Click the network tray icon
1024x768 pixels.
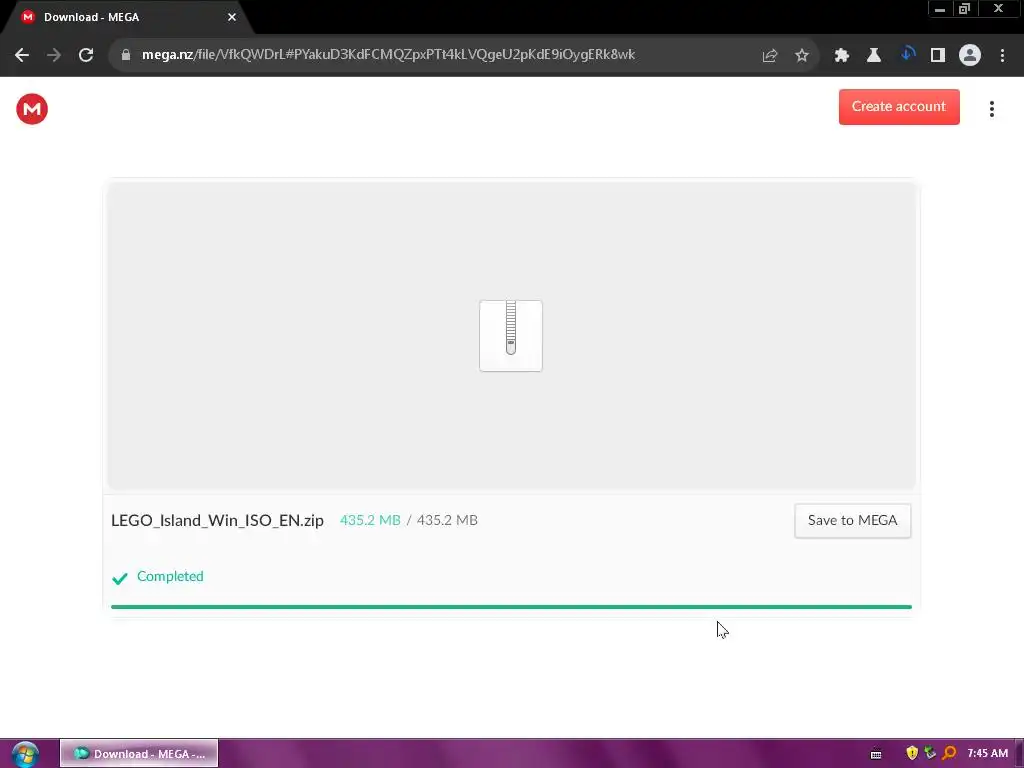pyautogui.click(x=930, y=753)
